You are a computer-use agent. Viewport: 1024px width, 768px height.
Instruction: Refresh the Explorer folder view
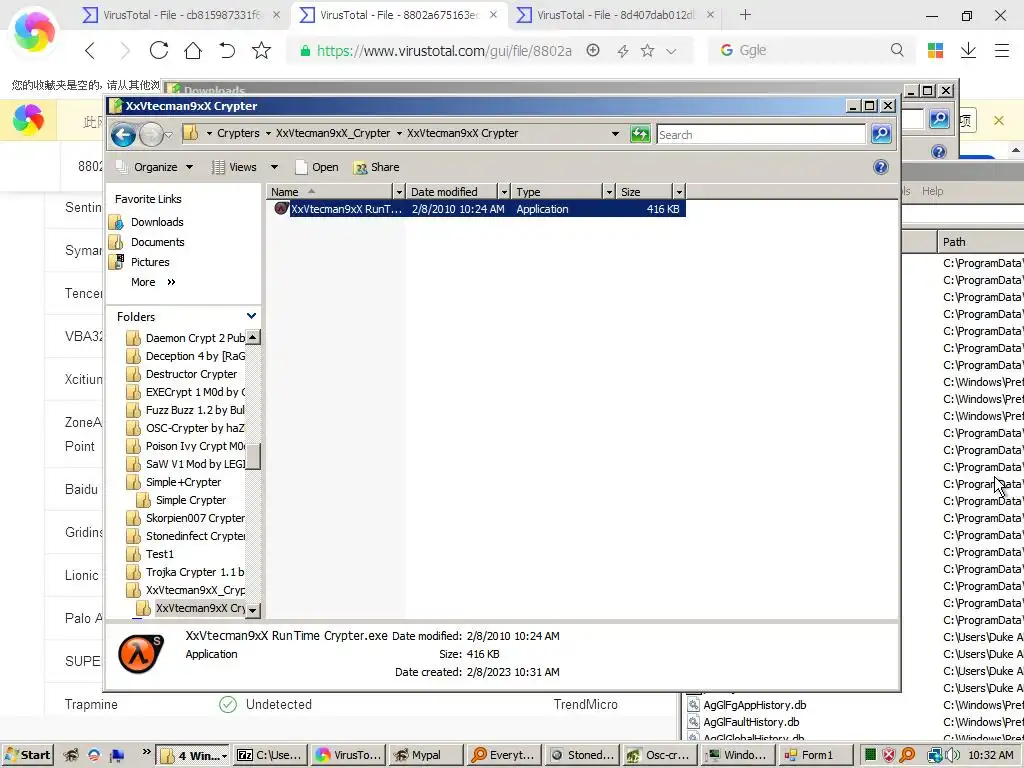[x=640, y=135]
